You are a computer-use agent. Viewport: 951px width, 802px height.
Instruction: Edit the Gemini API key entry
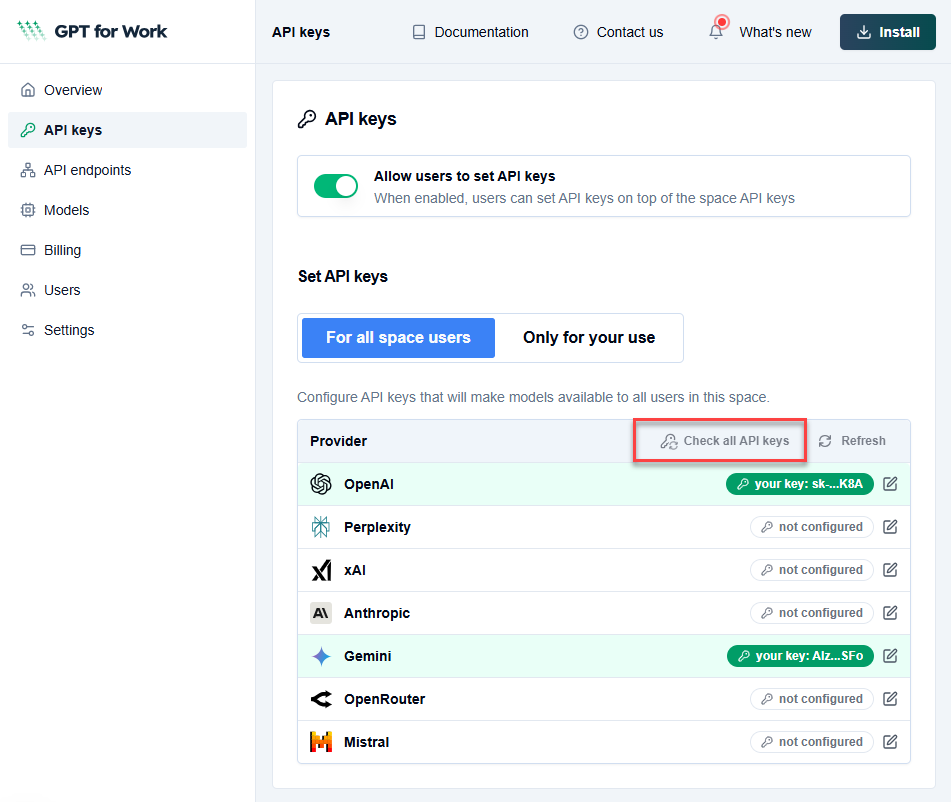point(890,656)
